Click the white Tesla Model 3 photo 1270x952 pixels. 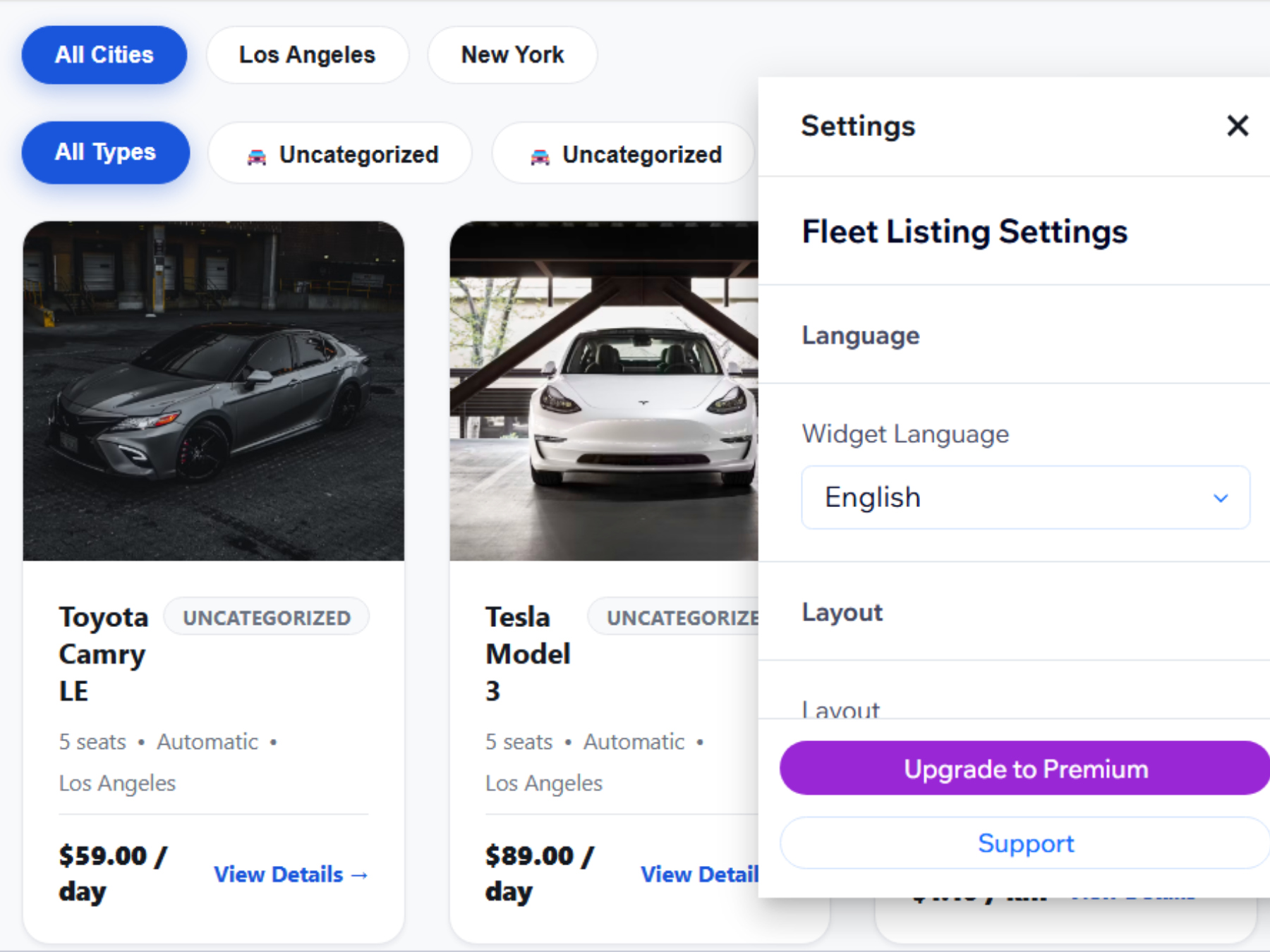point(604,391)
